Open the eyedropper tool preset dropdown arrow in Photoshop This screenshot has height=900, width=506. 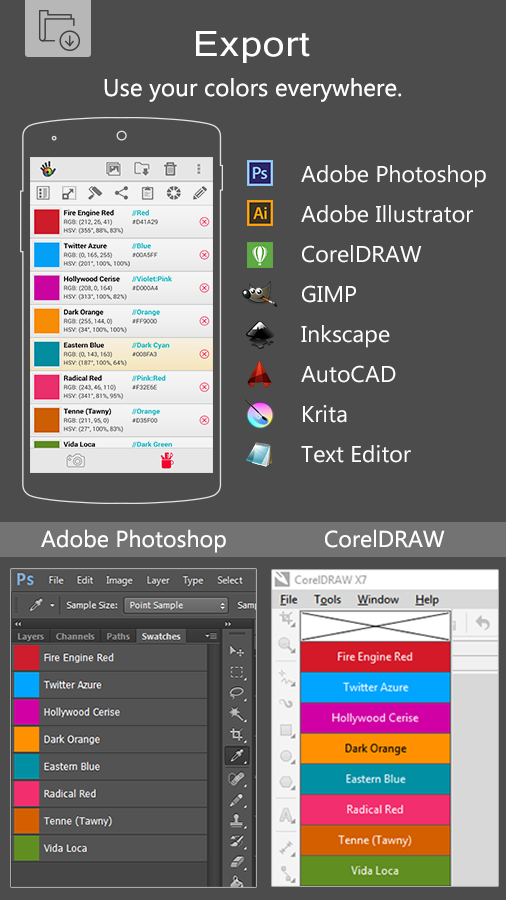pyautogui.click(x=52, y=606)
